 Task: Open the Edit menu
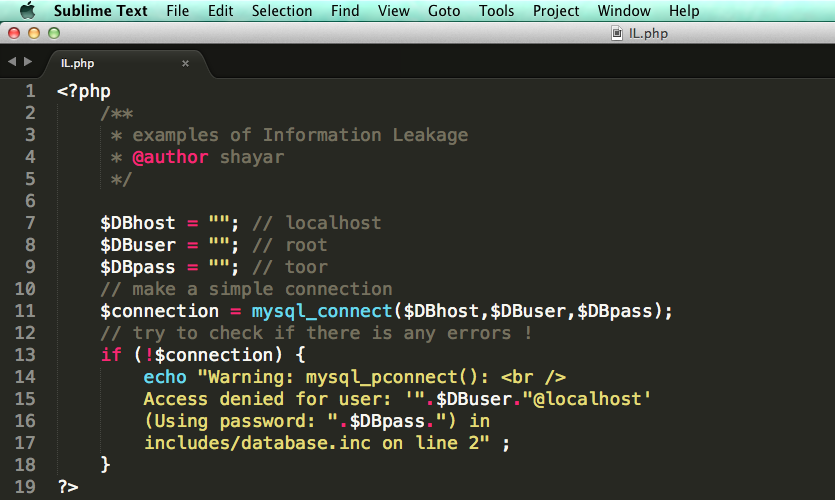pyautogui.click(x=220, y=11)
